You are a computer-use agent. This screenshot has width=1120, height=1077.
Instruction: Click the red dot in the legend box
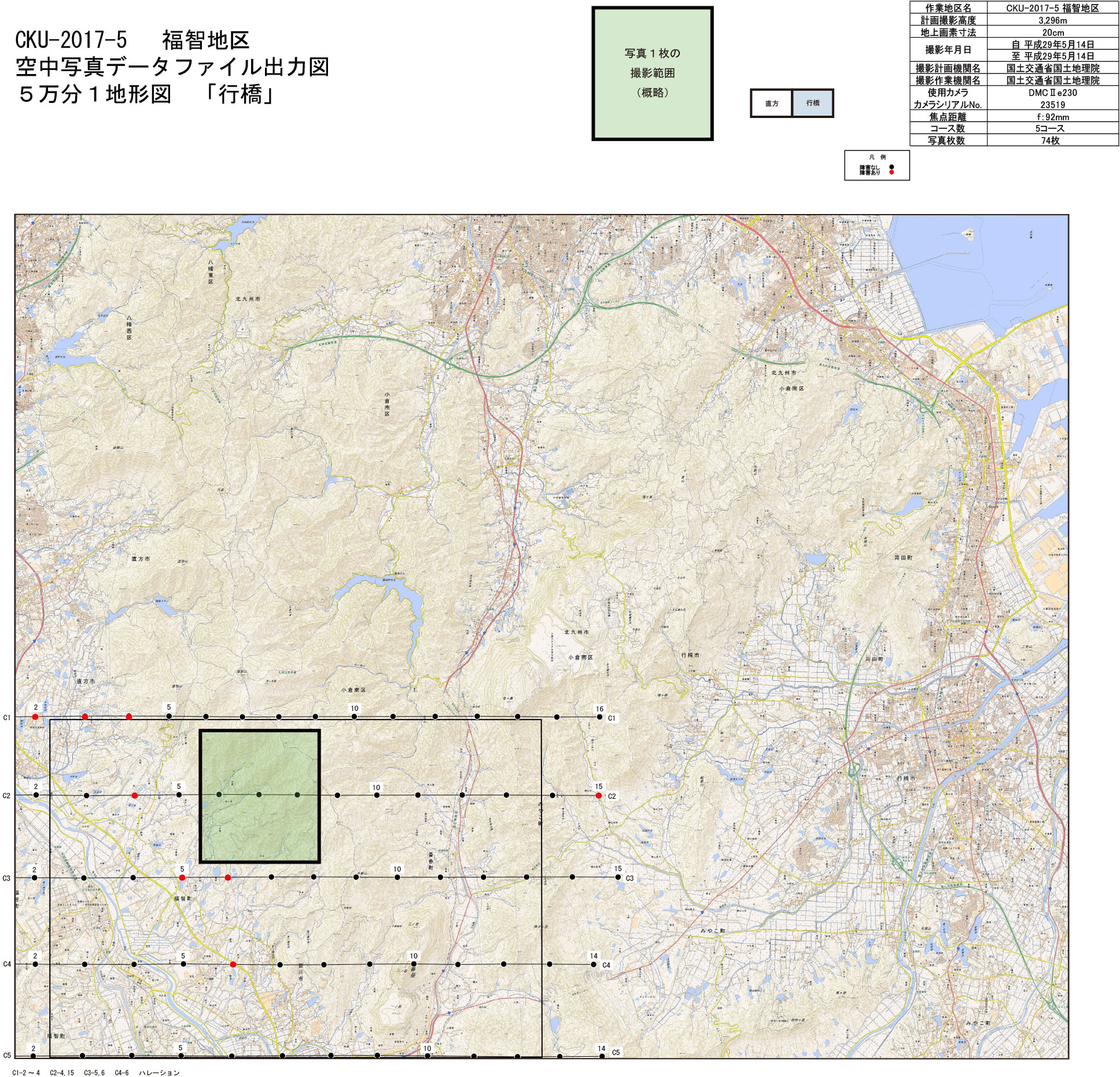pyautogui.click(x=891, y=172)
